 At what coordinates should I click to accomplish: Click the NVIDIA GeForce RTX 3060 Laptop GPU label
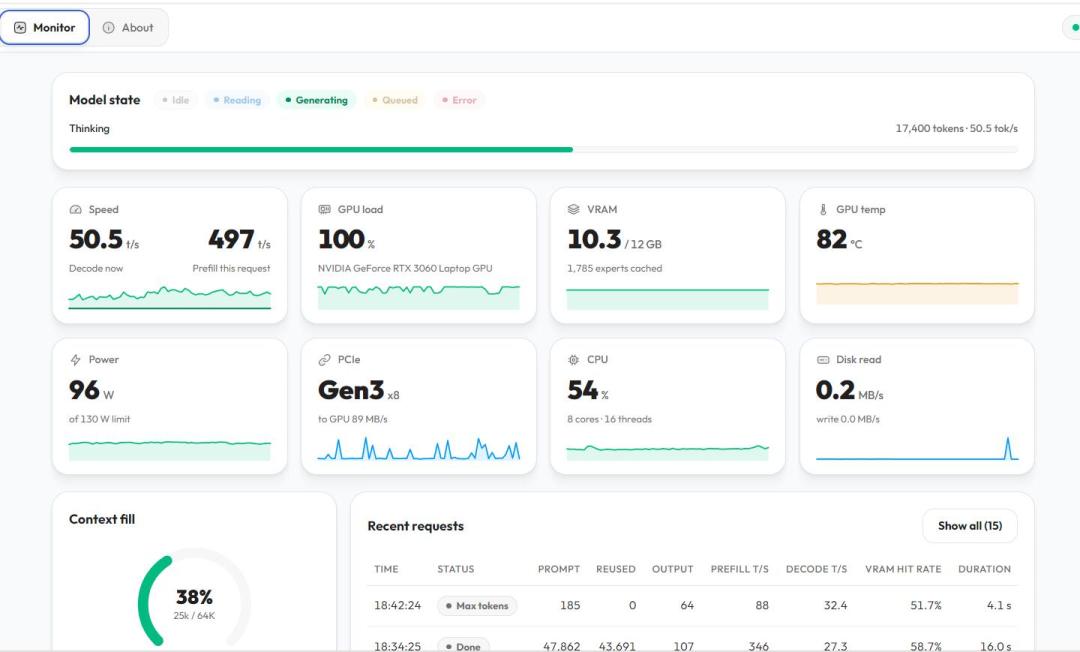point(405,269)
